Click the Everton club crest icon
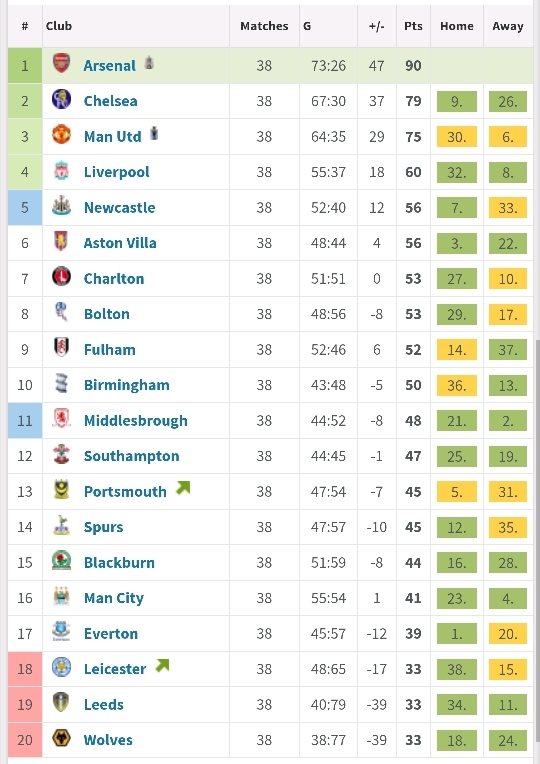This screenshot has height=764, width=540. coord(61,631)
